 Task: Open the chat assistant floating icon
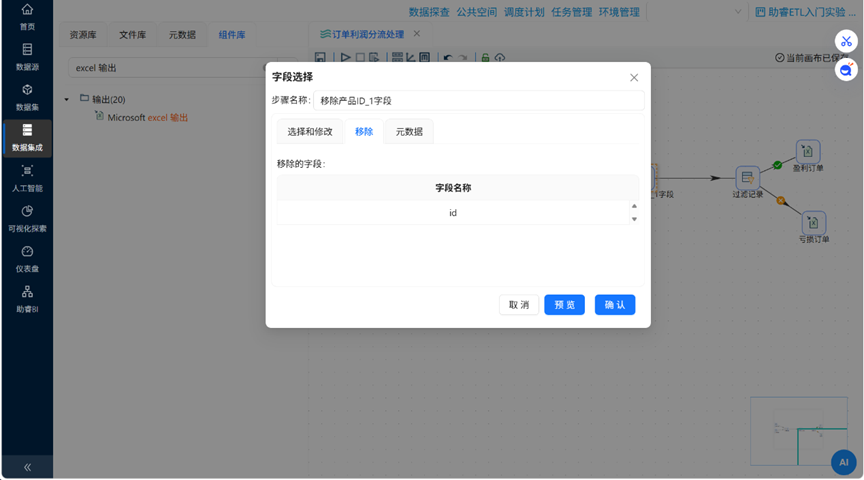click(846, 70)
